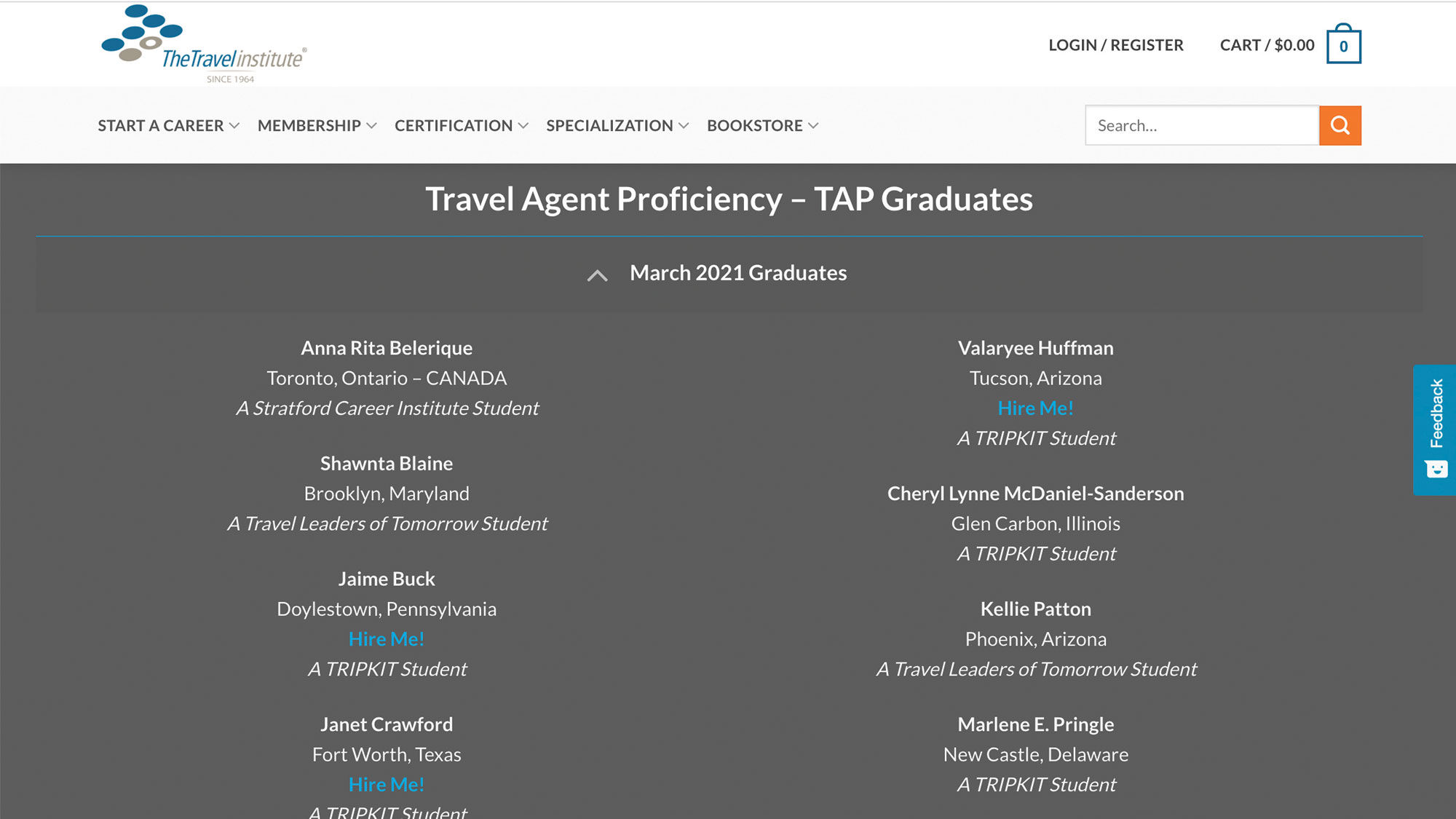Click inside the Search input field
The width and height of the screenshot is (1456, 819).
(1201, 124)
